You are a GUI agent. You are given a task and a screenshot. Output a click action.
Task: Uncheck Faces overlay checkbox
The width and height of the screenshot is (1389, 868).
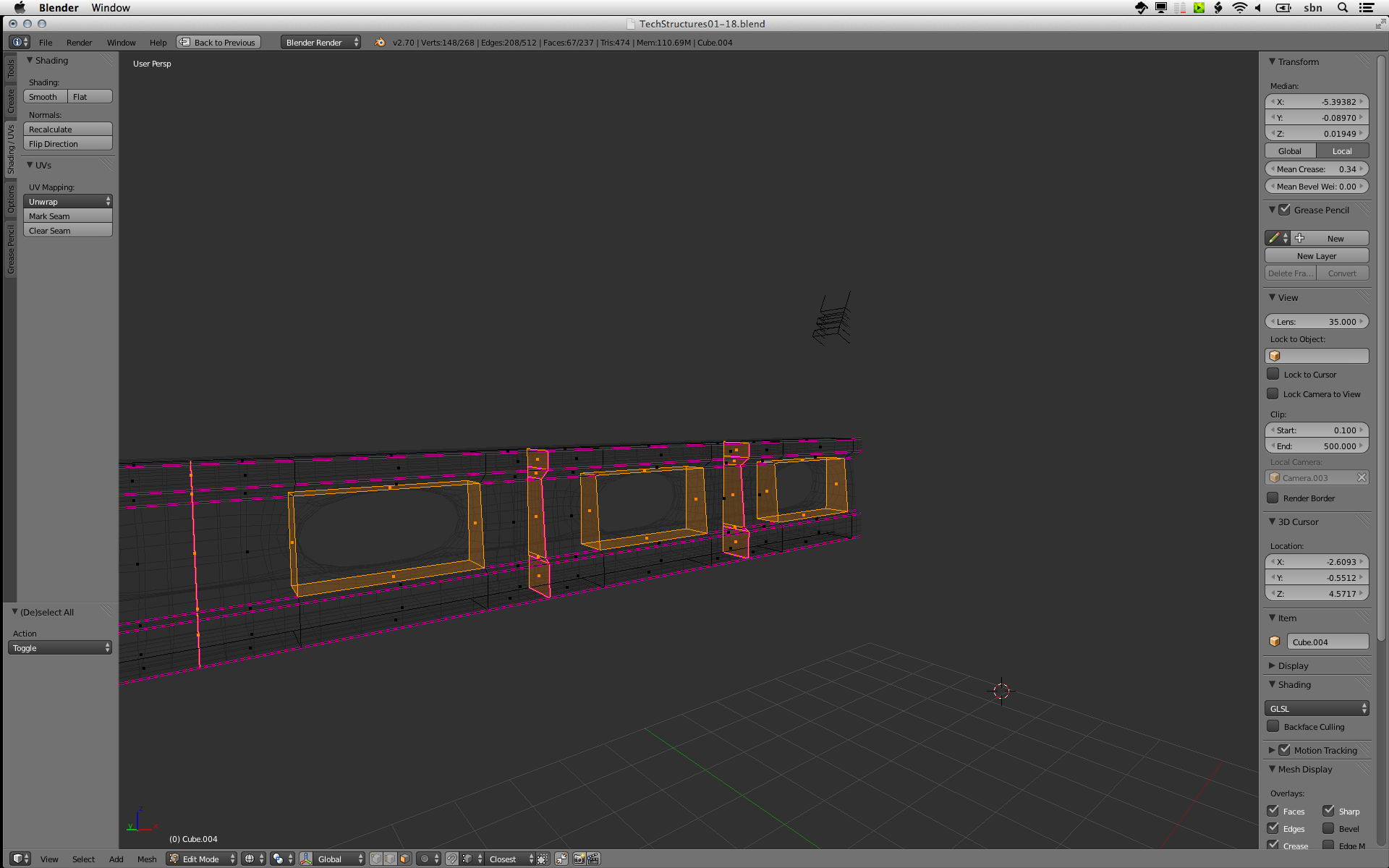click(1273, 811)
